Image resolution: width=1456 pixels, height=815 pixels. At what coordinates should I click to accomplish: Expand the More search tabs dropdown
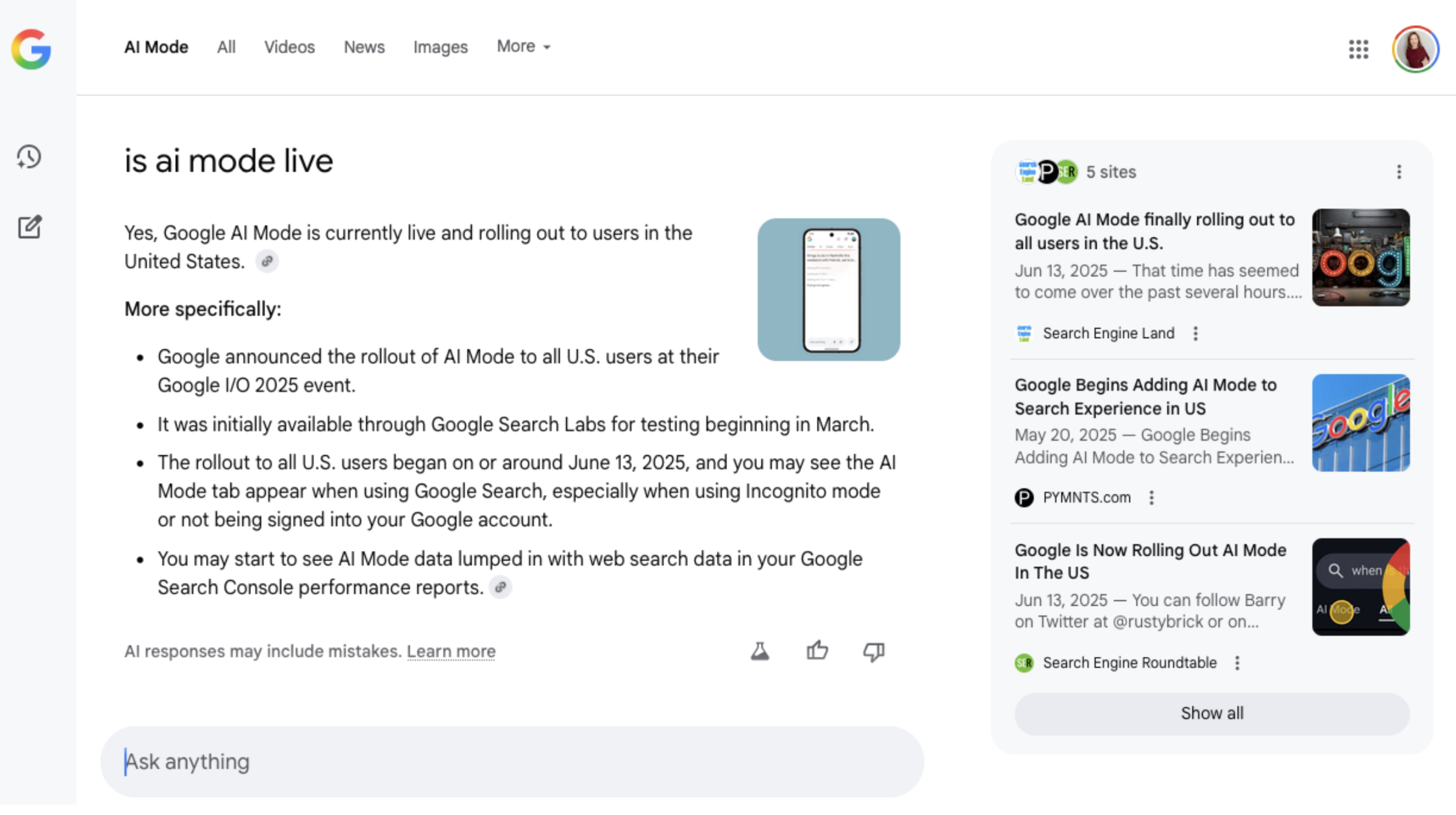[523, 46]
